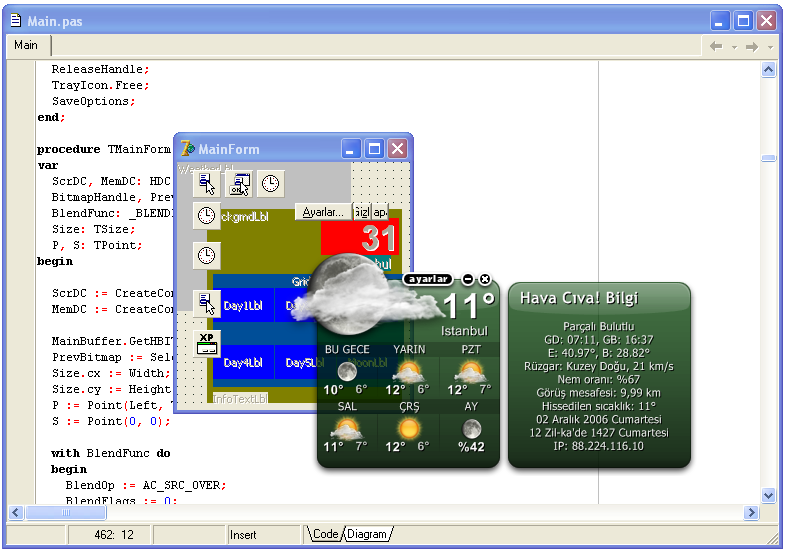
Task: Click the YARIN partly cloudy icon
Action: click(409, 373)
